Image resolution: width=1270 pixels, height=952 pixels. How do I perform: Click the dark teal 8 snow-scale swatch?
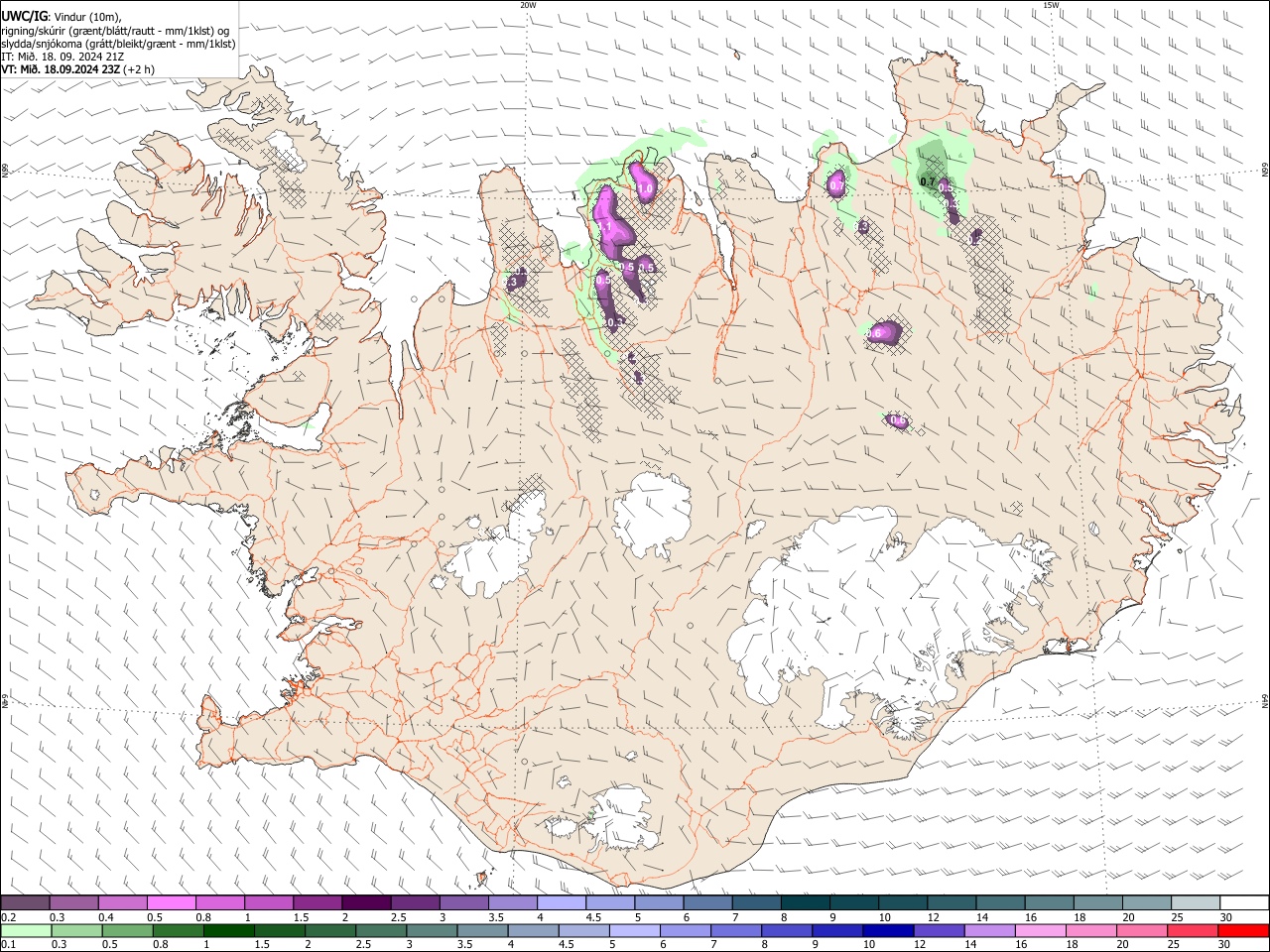(805, 902)
